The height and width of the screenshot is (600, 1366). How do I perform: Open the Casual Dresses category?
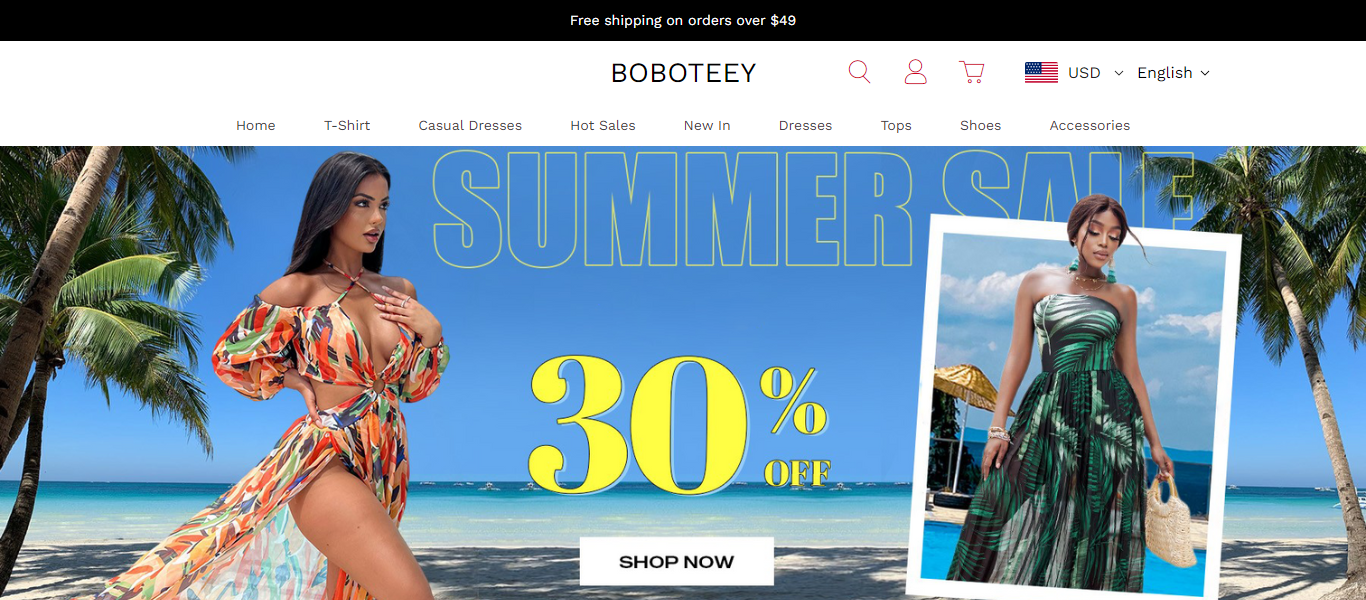pos(470,125)
